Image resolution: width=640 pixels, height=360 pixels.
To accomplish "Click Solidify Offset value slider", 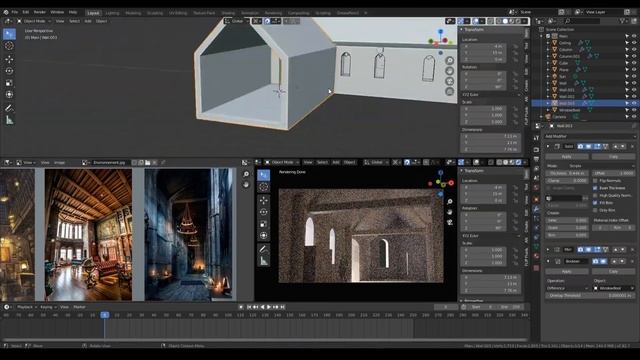I will click(x=614, y=173).
